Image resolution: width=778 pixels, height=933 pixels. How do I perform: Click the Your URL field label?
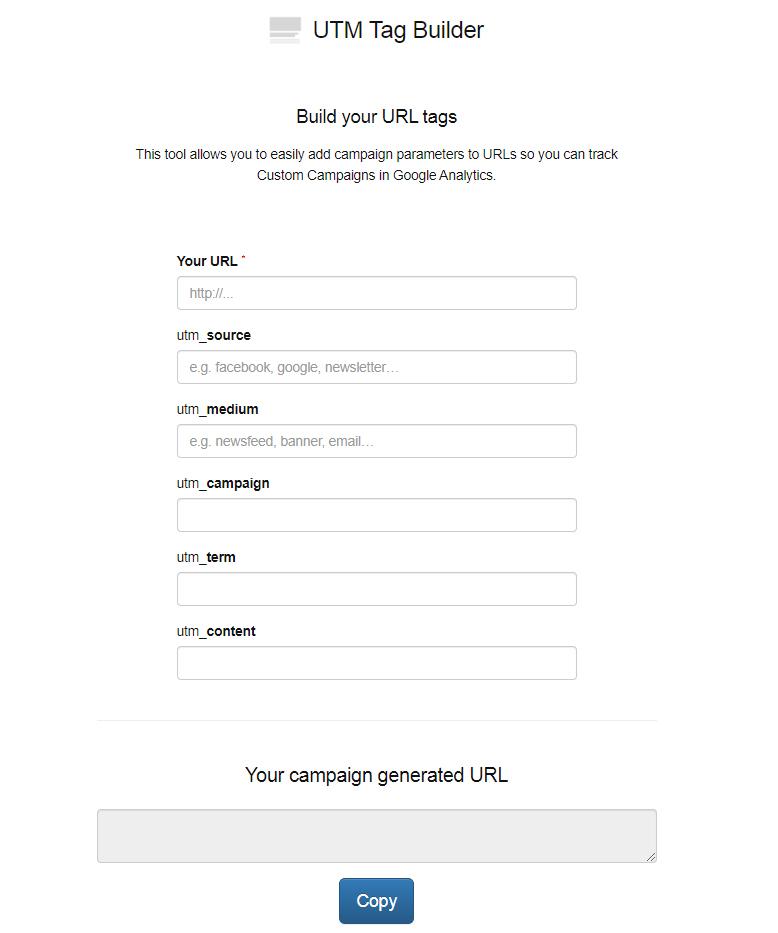207,261
